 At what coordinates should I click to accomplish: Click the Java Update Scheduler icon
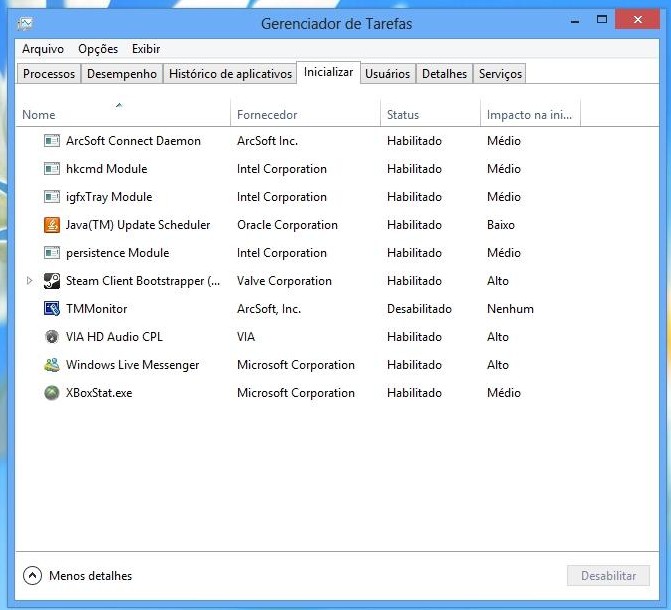tap(52, 225)
